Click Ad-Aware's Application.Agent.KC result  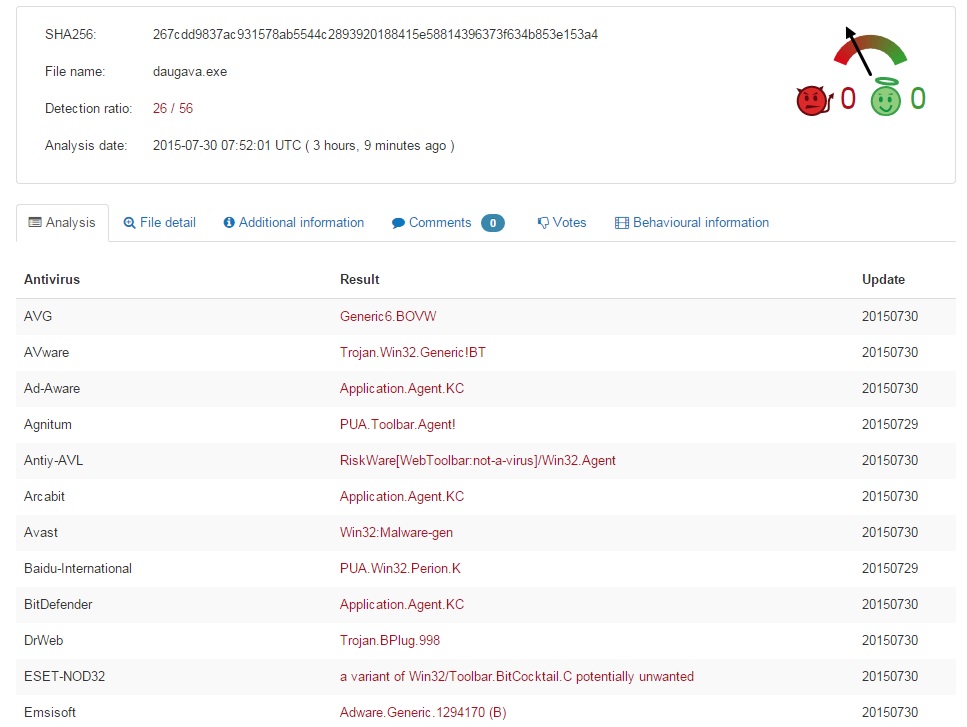pos(401,388)
